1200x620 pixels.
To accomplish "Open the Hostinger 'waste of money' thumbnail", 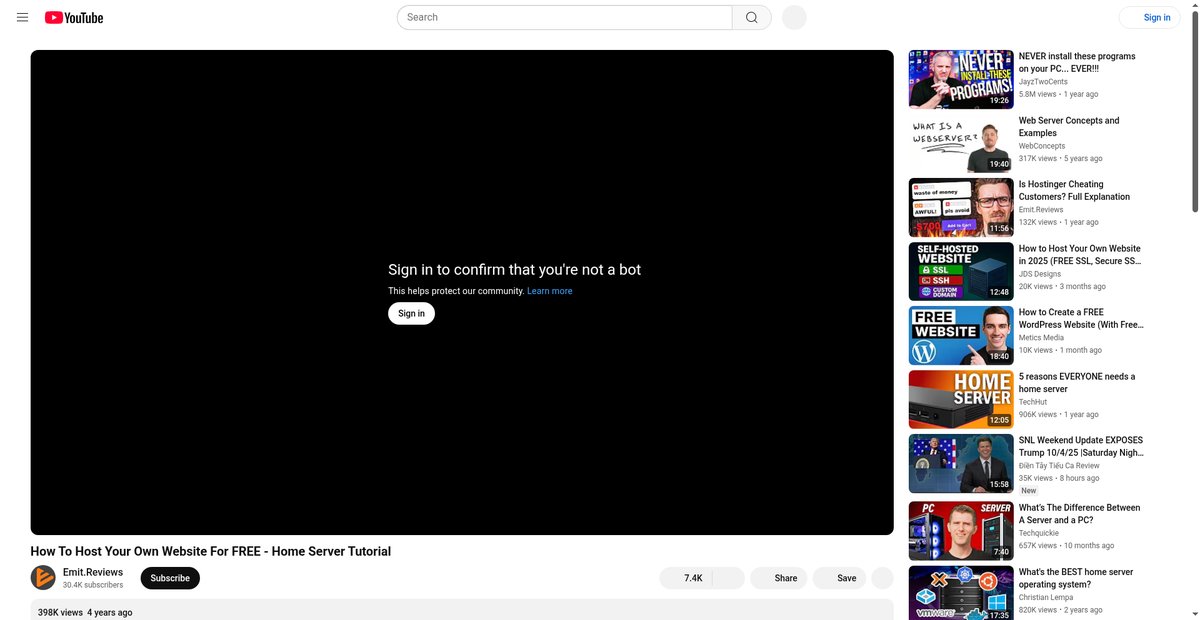I will coord(961,207).
